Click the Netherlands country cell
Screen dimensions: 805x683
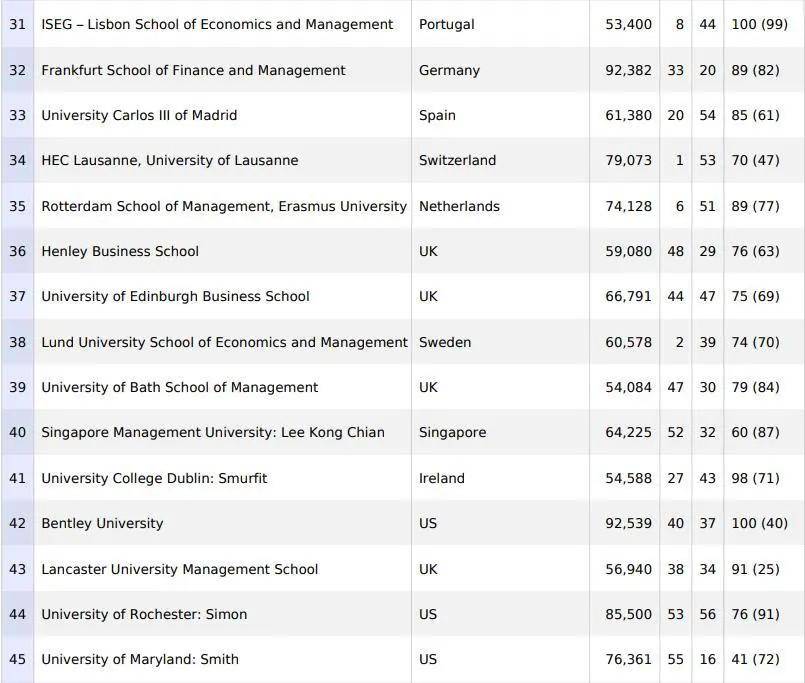click(x=459, y=206)
